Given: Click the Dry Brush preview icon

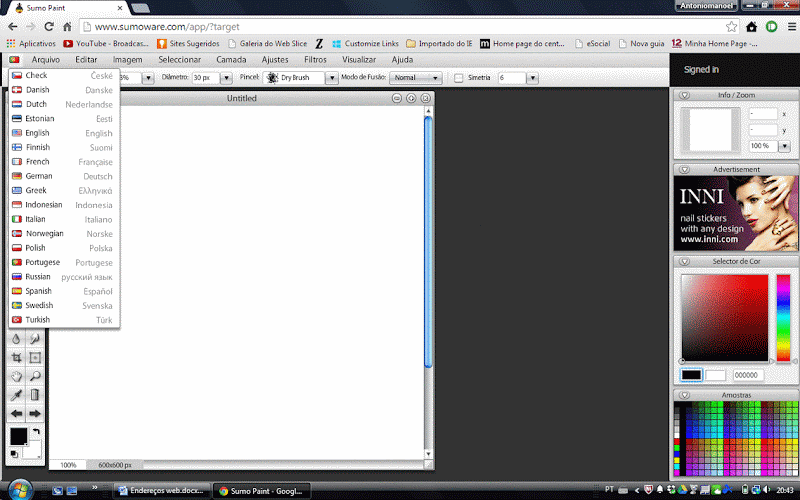Looking at the screenshot, I should (x=272, y=78).
